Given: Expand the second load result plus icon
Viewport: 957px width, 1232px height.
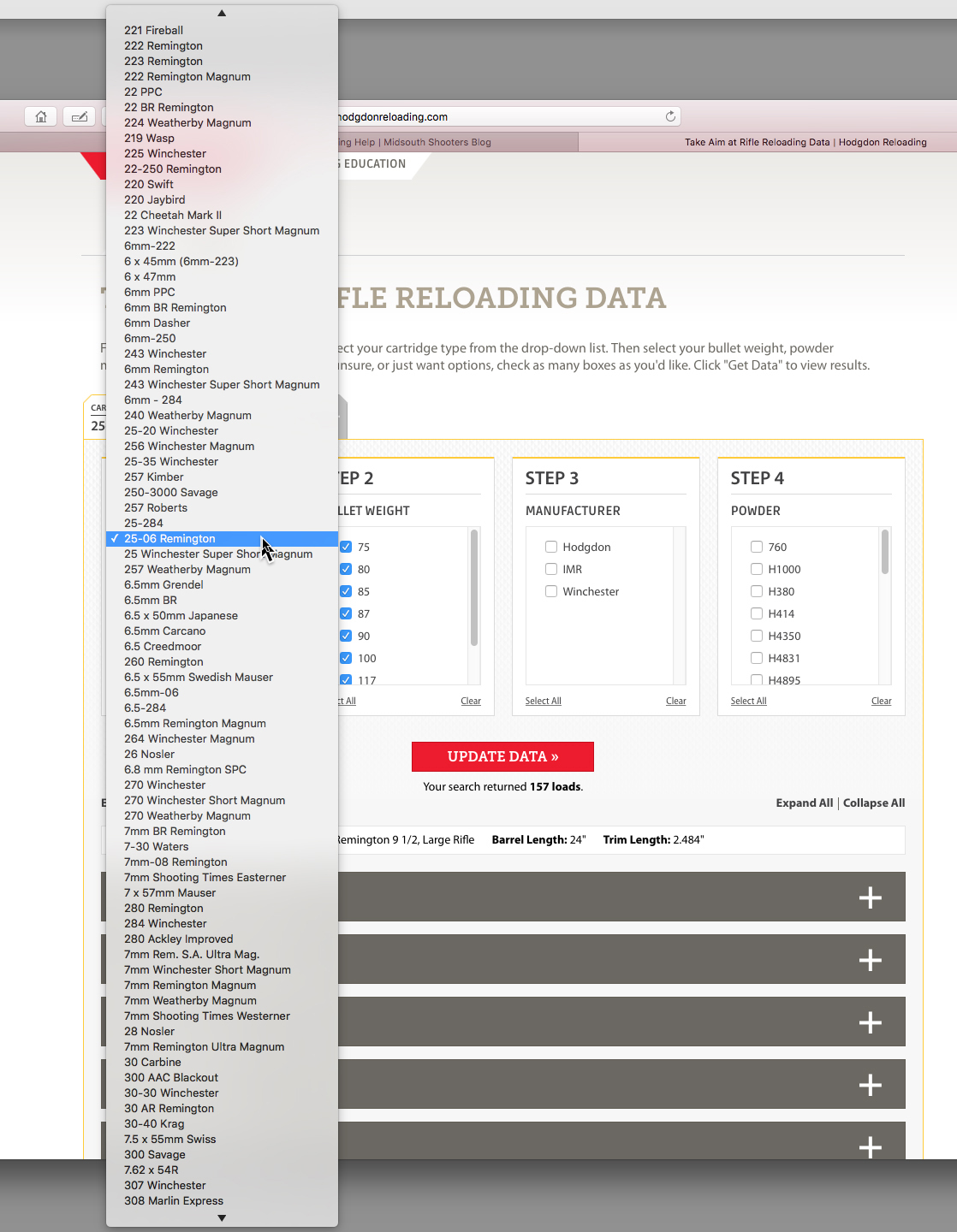Looking at the screenshot, I should (x=871, y=960).
